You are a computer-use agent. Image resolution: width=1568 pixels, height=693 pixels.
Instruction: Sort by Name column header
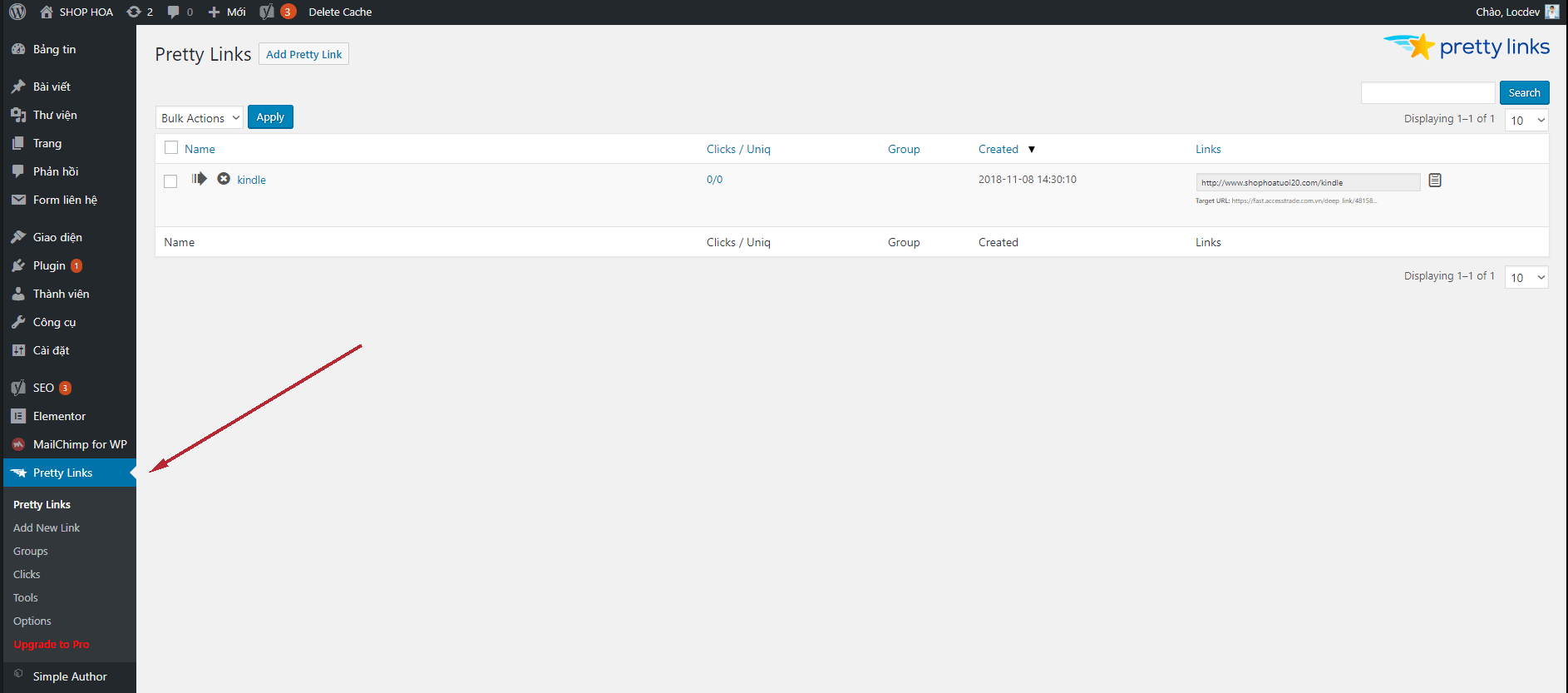200,149
